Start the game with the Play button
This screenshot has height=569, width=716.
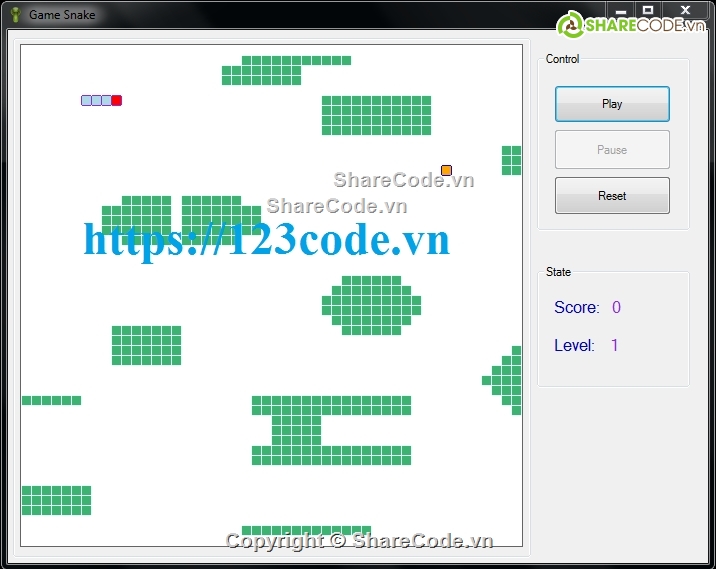pyautogui.click(x=612, y=104)
